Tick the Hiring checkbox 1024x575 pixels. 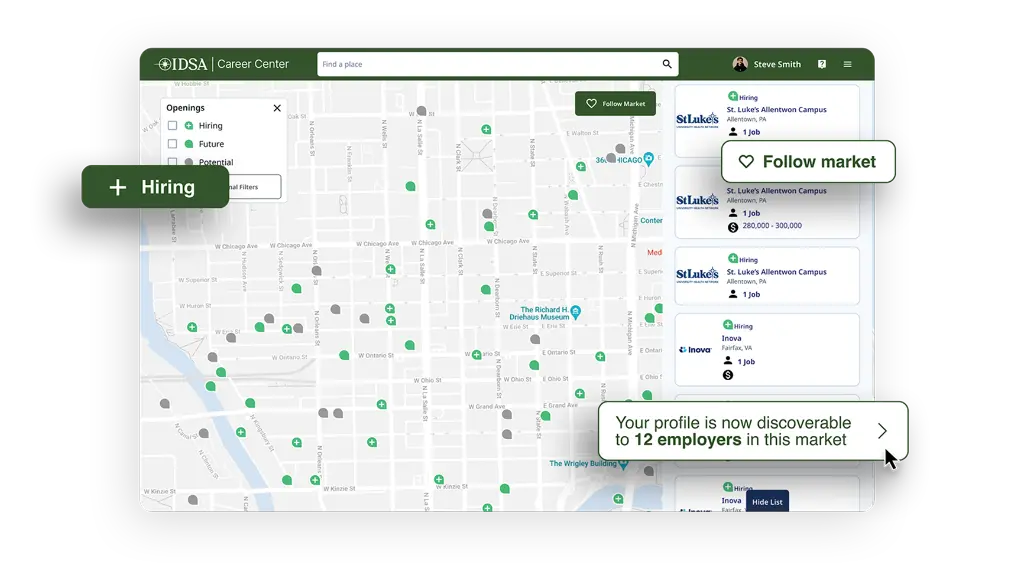click(x=172, y=125)
